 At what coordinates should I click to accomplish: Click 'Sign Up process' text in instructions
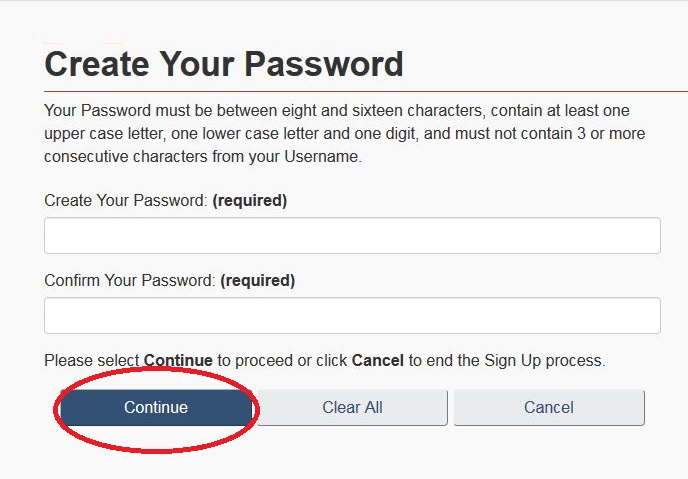544,361
